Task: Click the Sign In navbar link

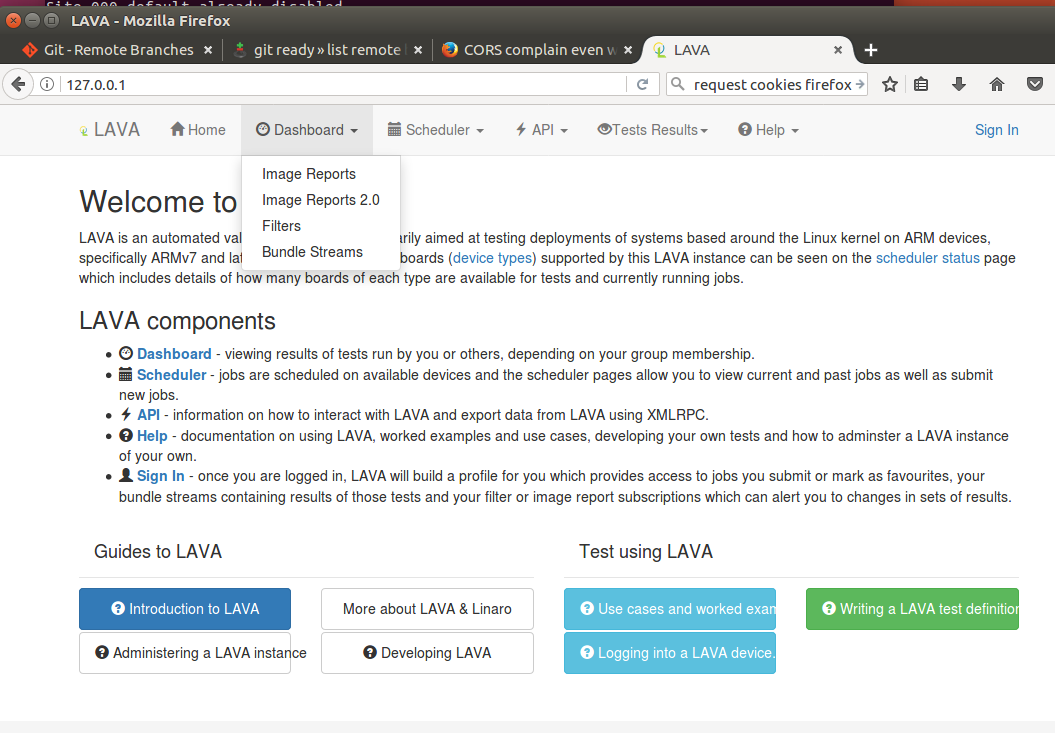Action: (x=996, y=130)
